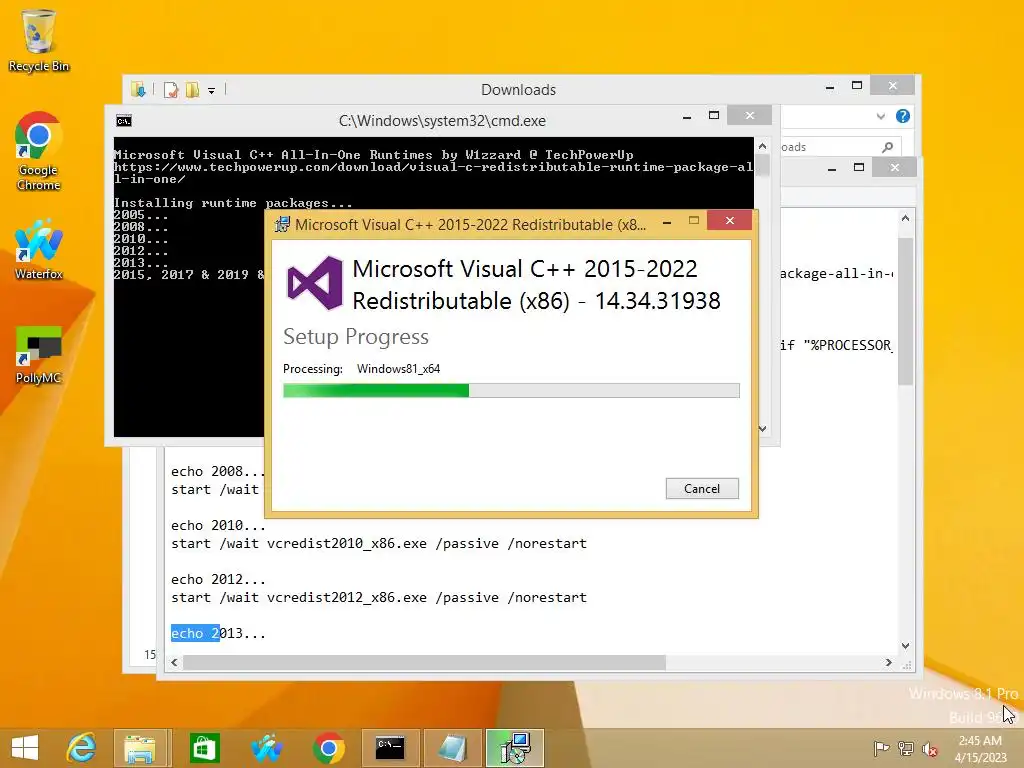Image resolution: width=1024 pixels, height=768 pixels.
Task: Launch PollyMC desktop shortcut
Action: coord(39,355)
